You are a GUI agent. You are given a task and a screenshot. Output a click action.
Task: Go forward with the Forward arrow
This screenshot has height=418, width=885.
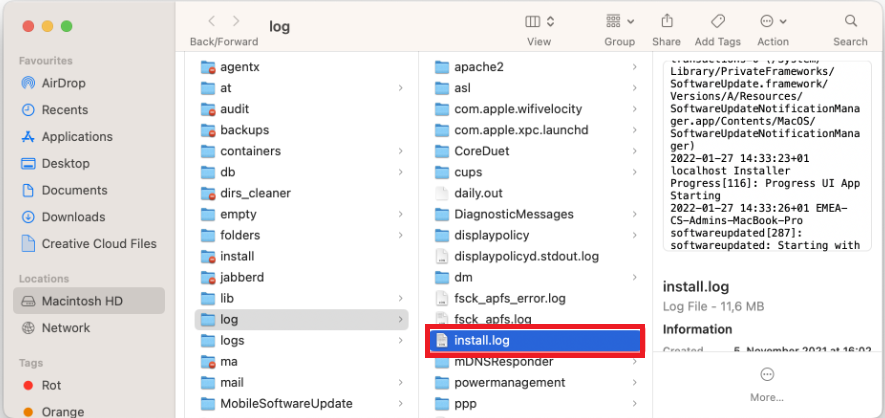(x=236, y=21)
